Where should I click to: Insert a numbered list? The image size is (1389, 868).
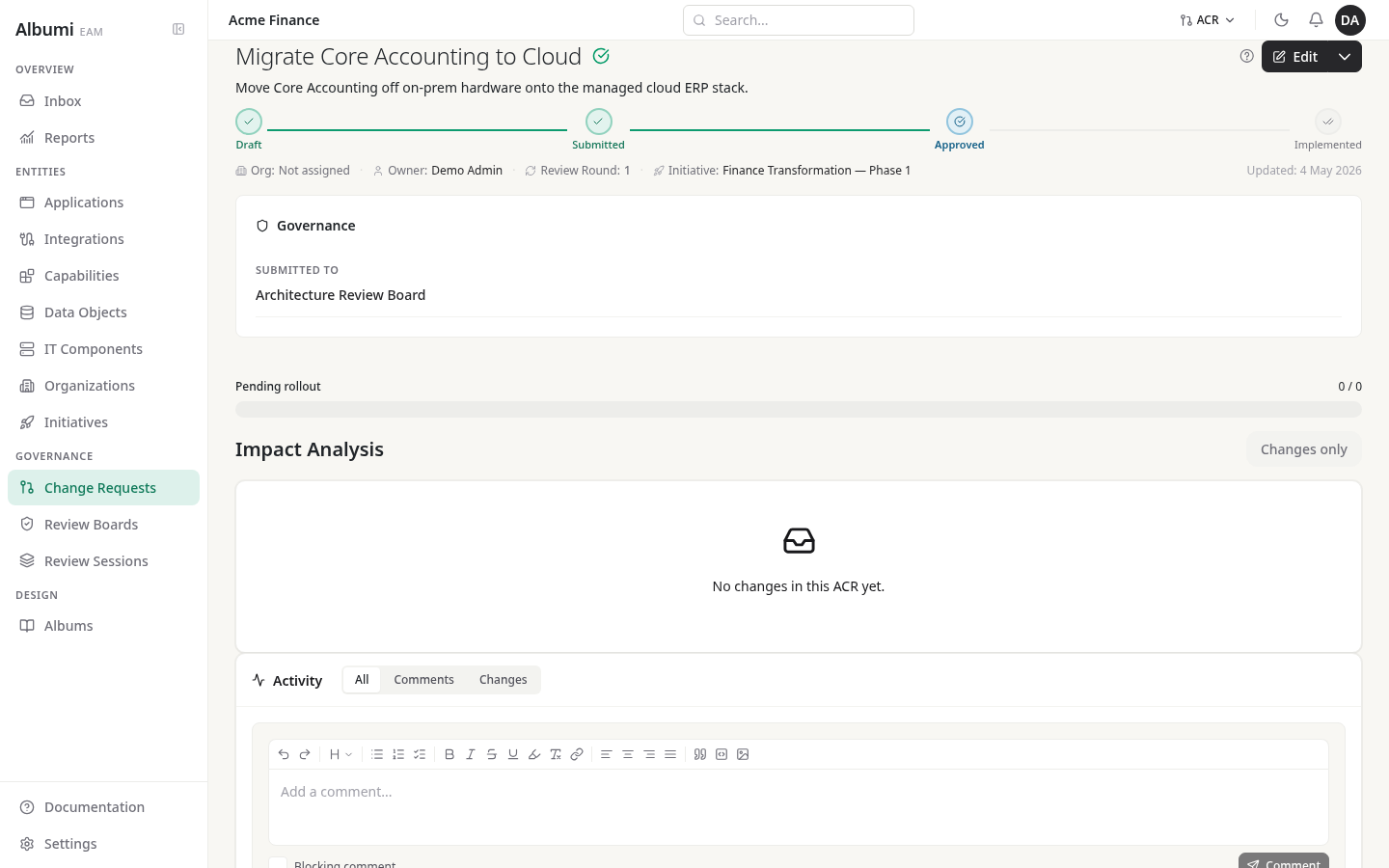(x=398, y=754)
